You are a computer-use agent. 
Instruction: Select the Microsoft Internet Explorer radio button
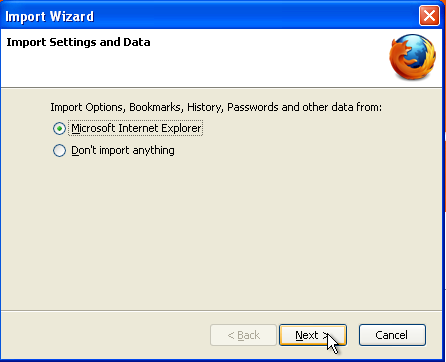coord(59,128)
